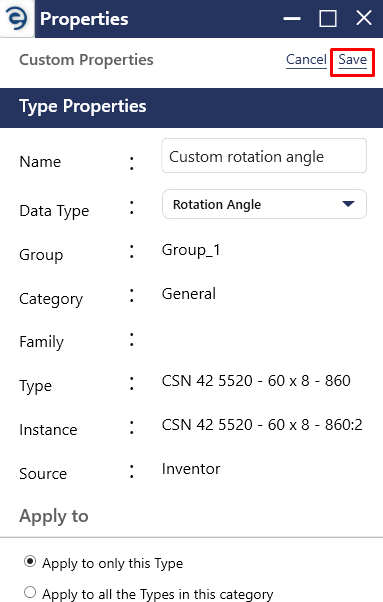
Task: Click the app logo icon in title bar
Action: coord(17,18)
